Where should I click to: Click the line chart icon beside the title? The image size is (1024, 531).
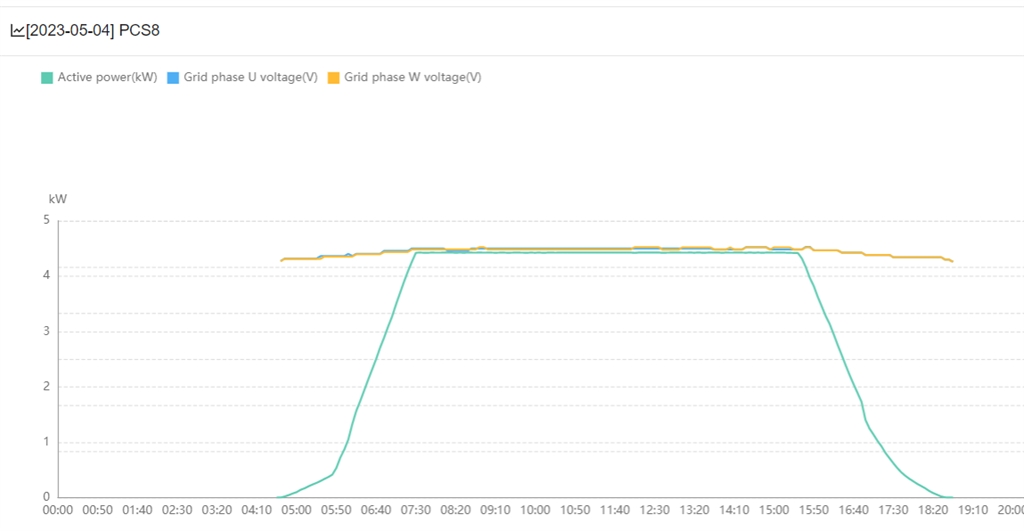tap(17, 30)
